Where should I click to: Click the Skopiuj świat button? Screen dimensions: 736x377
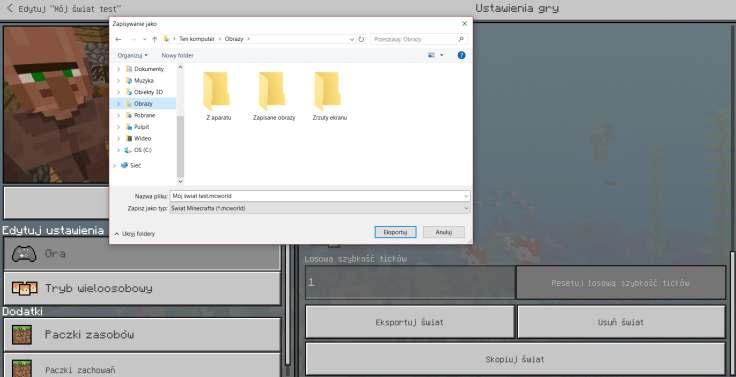(x=515, y=359)
